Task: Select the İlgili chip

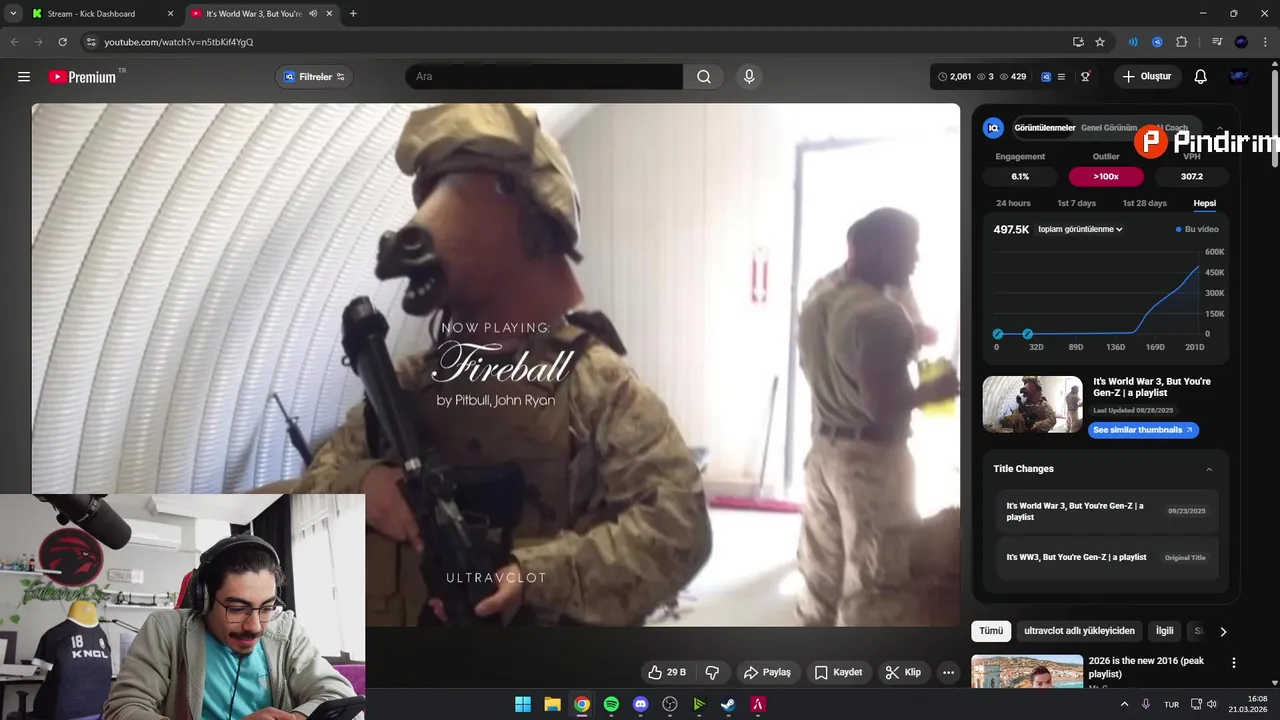Action: coord(1164,631)
